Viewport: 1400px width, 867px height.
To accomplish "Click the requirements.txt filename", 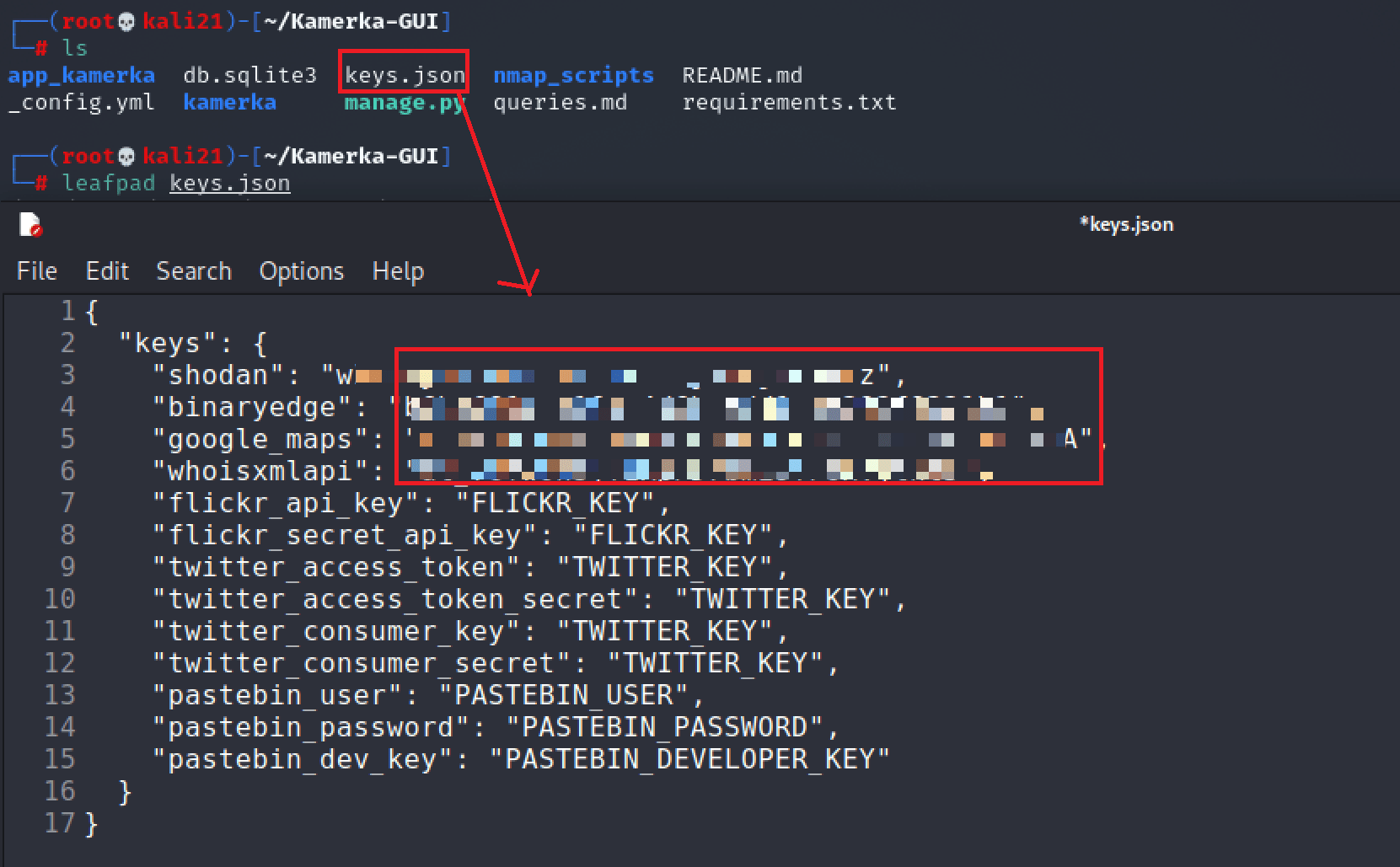I will 789,102.
